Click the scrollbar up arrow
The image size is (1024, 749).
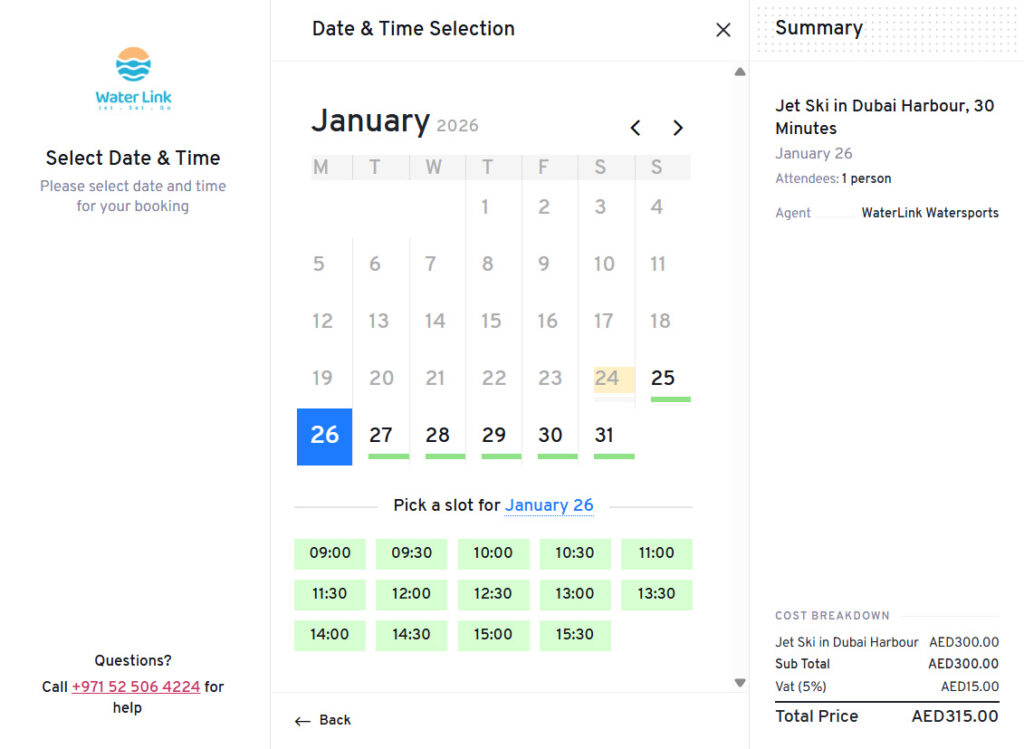point(740,71)
